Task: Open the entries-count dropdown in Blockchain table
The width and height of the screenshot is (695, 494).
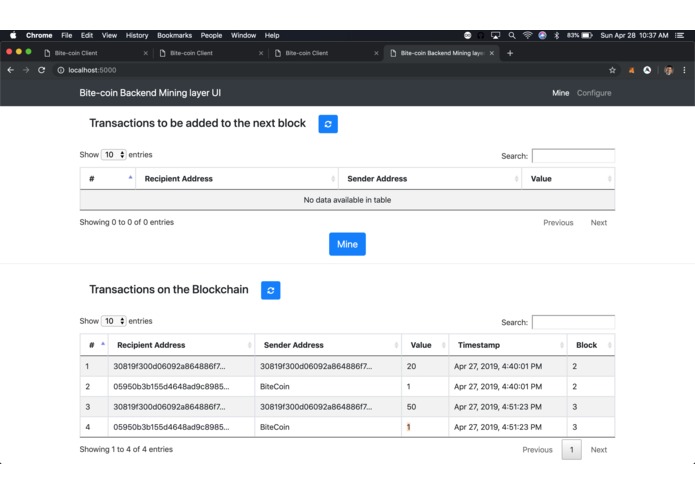Action: pyautogui.click(x=114, y=321)
